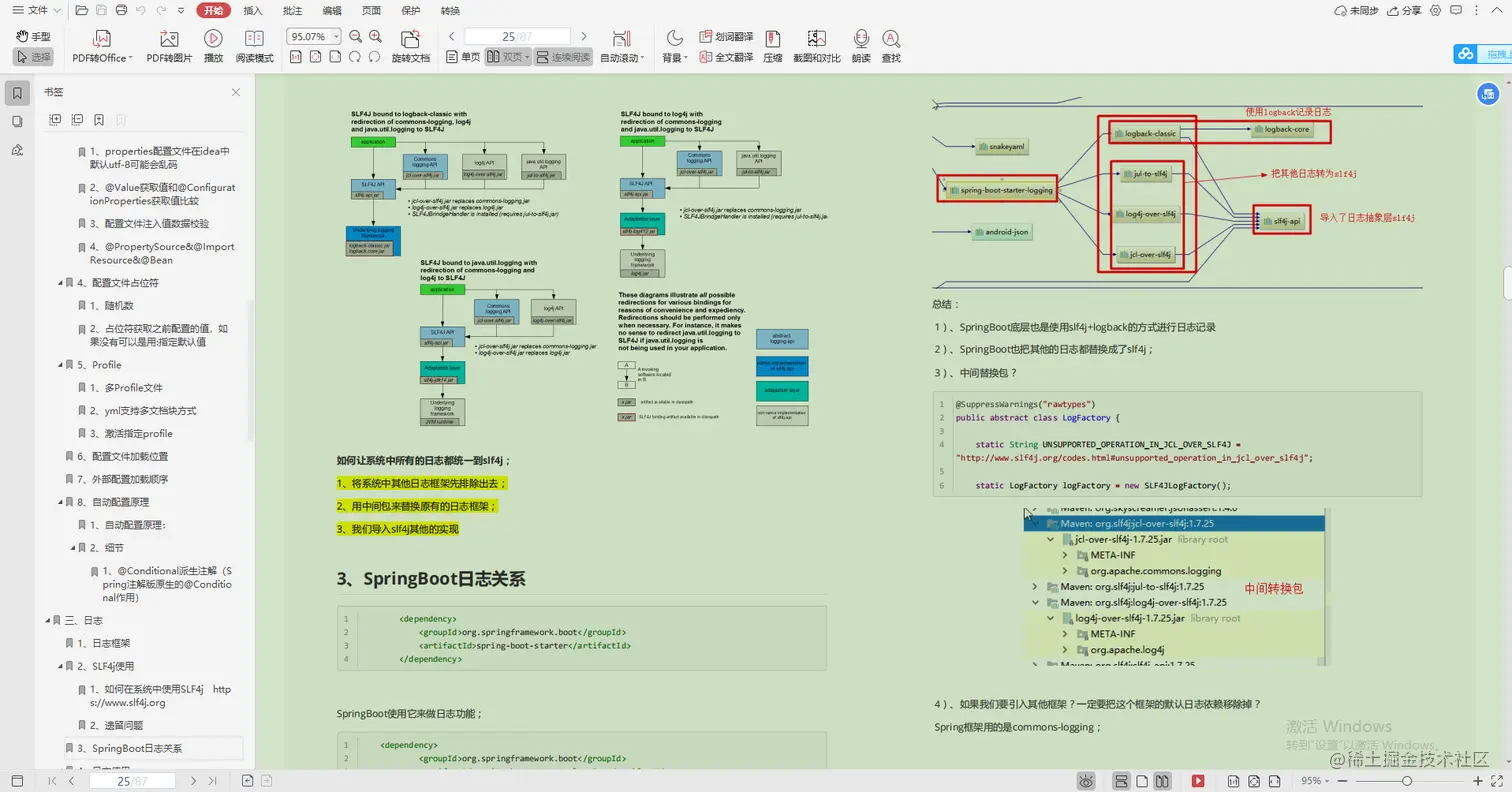Switch to the 保护 tab
This screenshot has width=1512, height=792.
click(x=411, y=11)
